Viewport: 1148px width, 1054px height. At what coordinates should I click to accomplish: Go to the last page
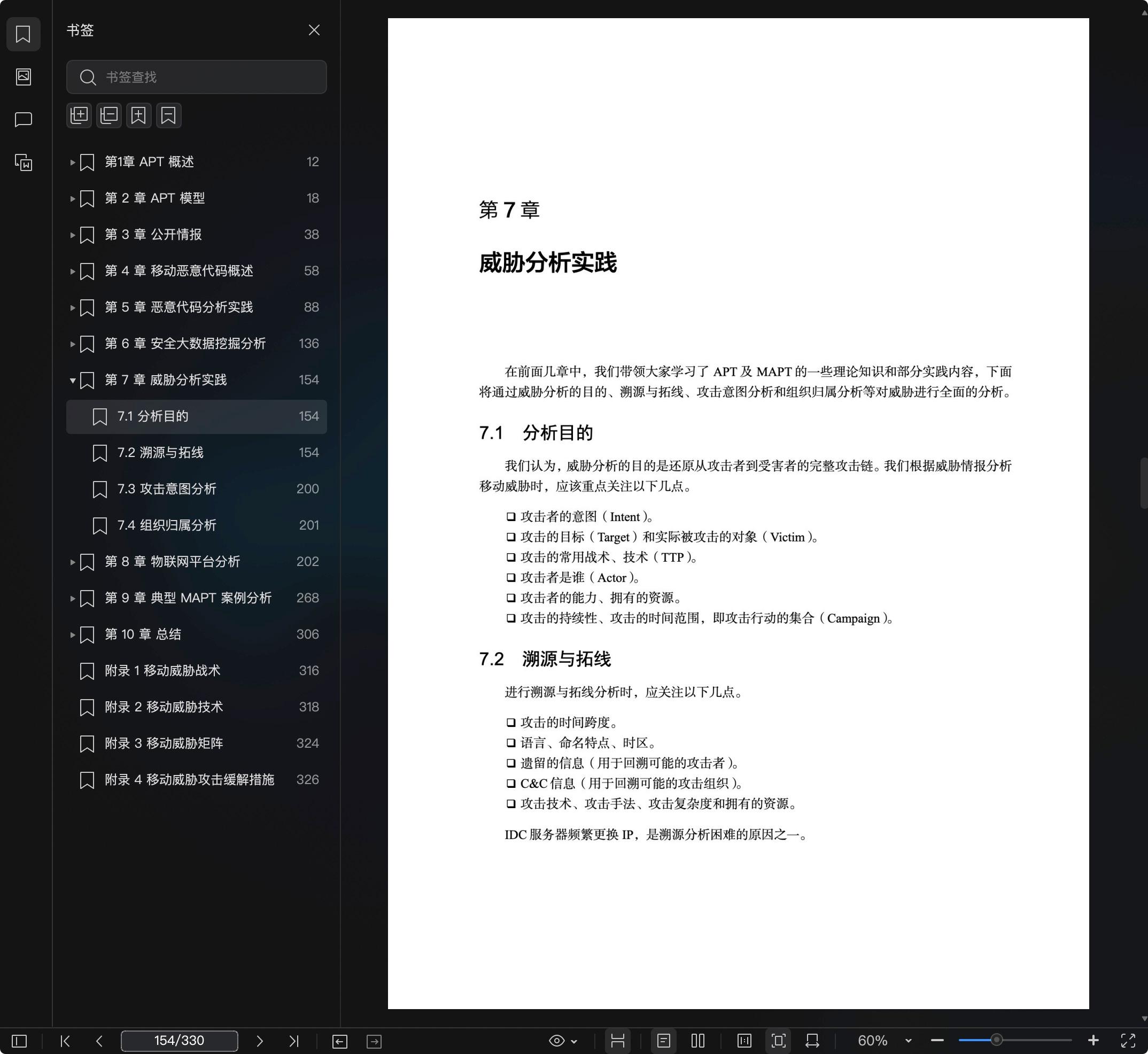(294, 1041)
